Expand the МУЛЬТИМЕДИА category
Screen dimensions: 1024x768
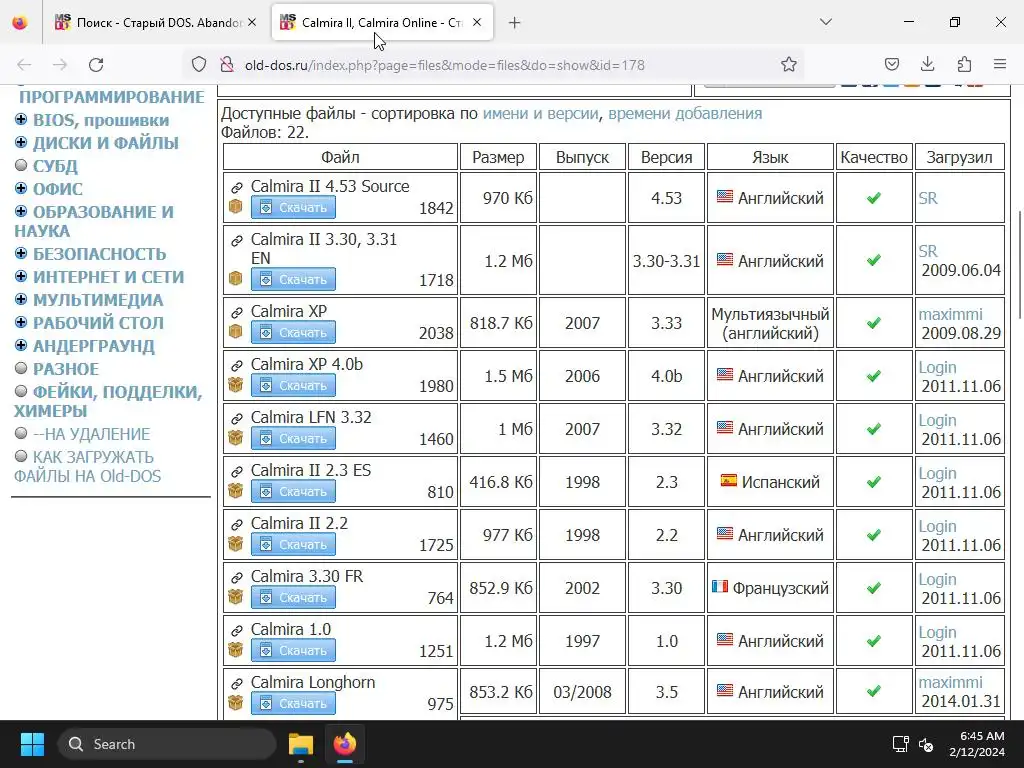coord(21,299)
